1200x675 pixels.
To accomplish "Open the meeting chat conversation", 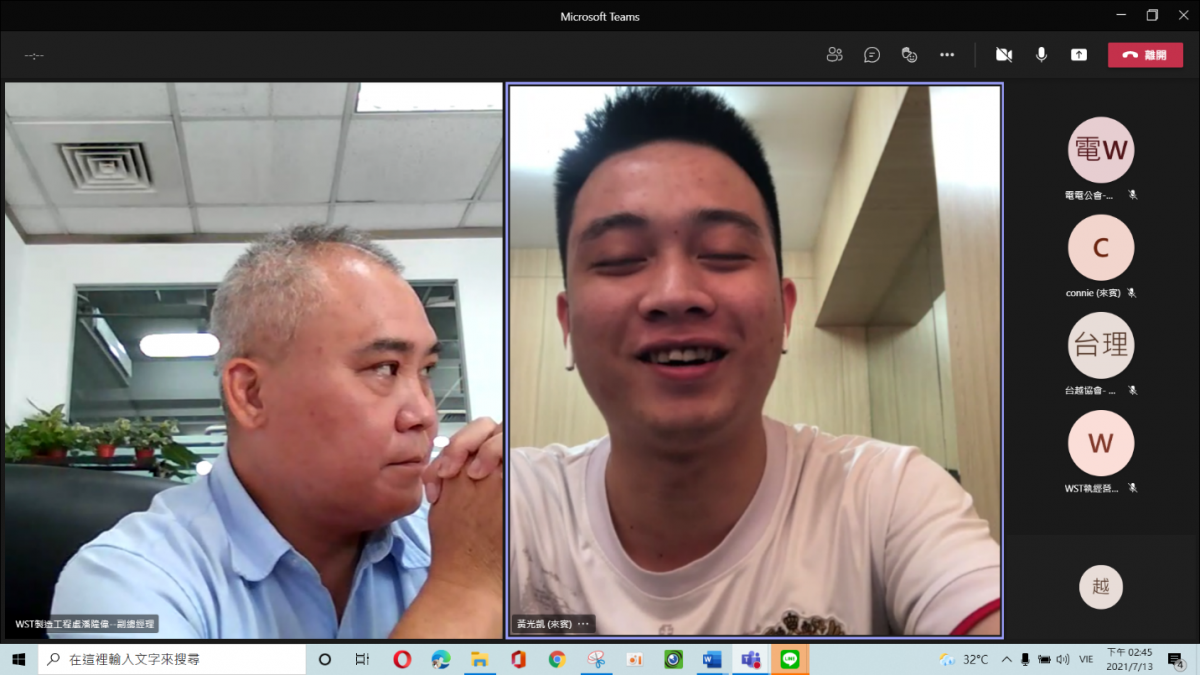I will click(872, 55).
